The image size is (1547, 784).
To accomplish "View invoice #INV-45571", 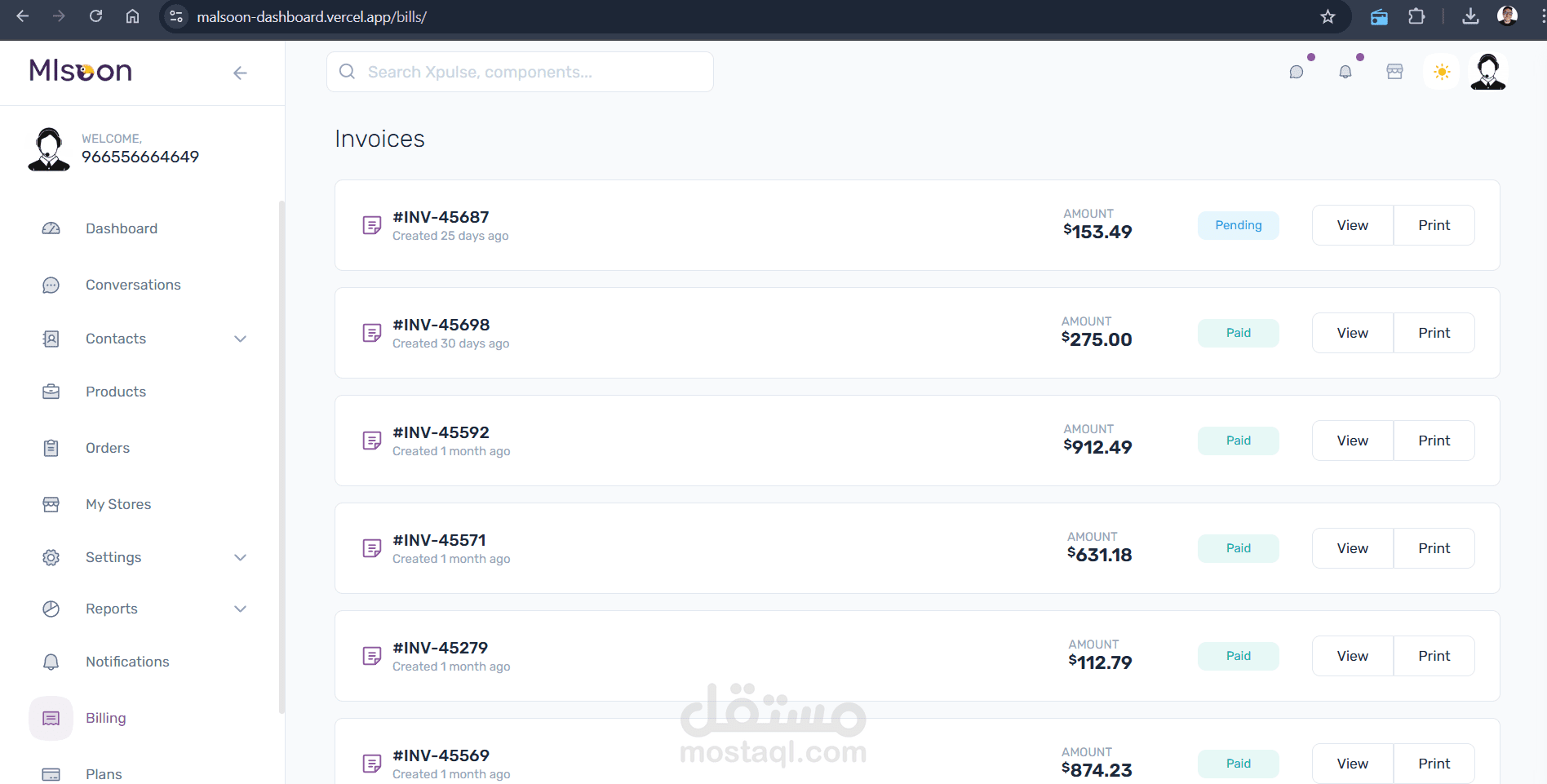I will pyautogui.click(x=1353, y=548).
